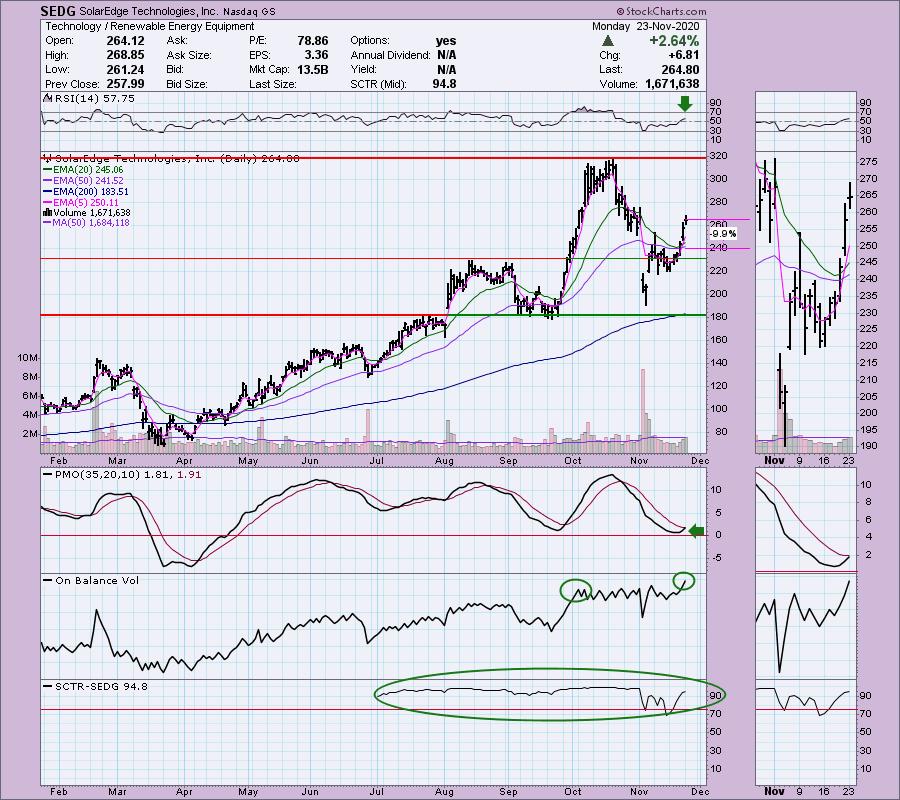Click the EMA(200) 183.51 legend entry

pyautogui.click(x=87, y=192)
